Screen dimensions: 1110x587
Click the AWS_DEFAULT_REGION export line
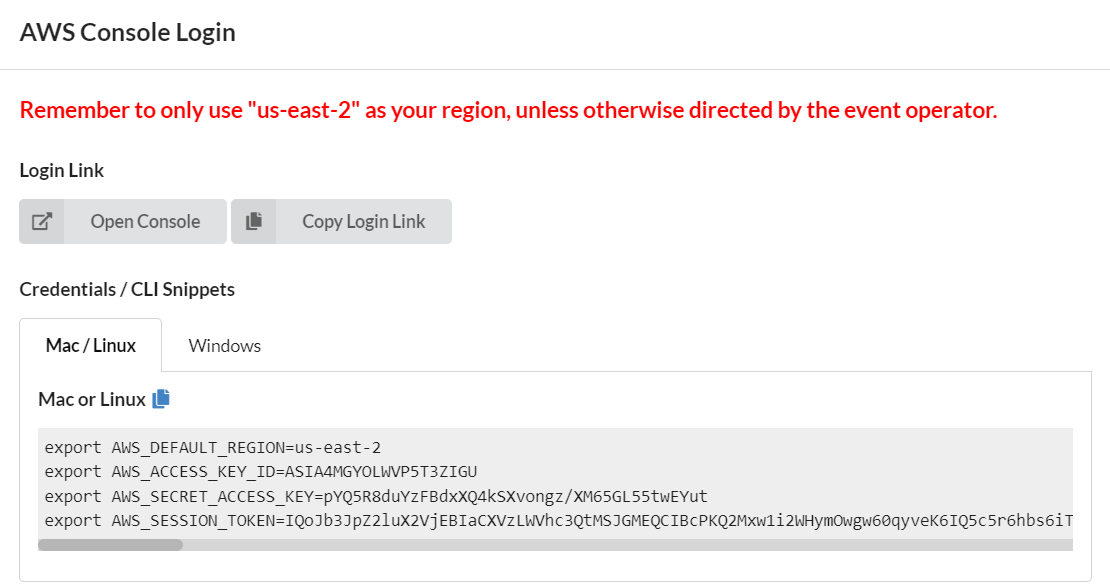point(212,448)
